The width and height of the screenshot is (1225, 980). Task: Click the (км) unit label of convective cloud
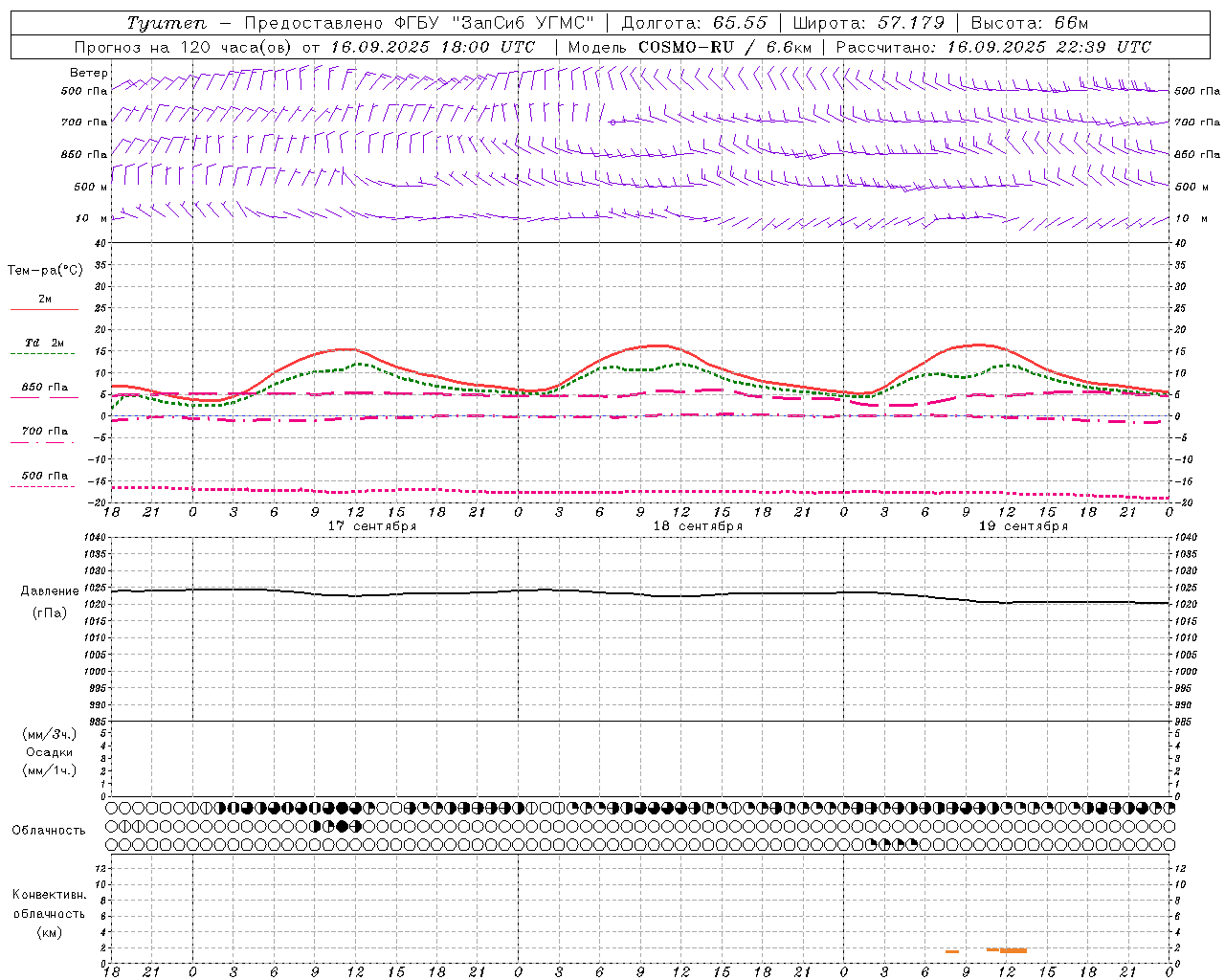pos(50,932)
